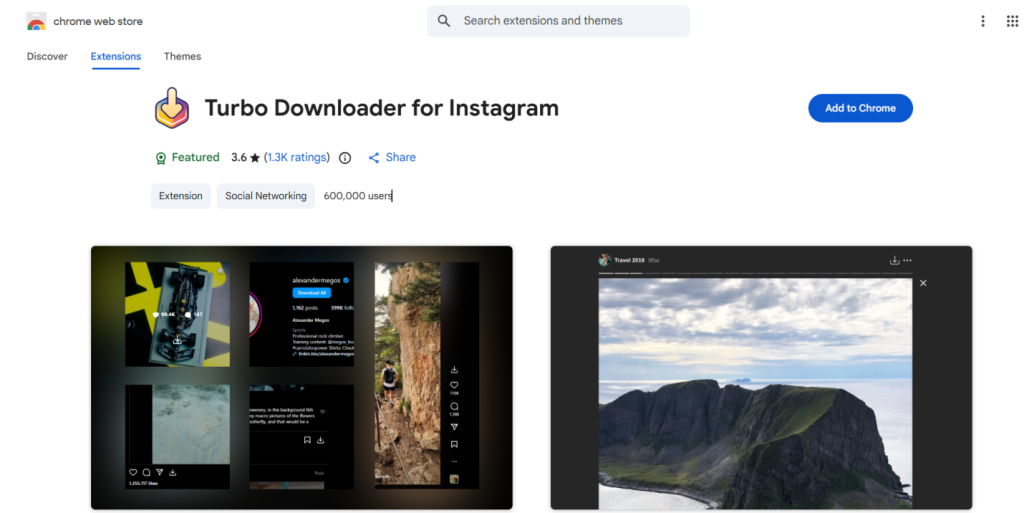This screenshot has height=513, width=1024.
Task: Click the Turbo Downloader extension icon
Action: coord(172,108)
